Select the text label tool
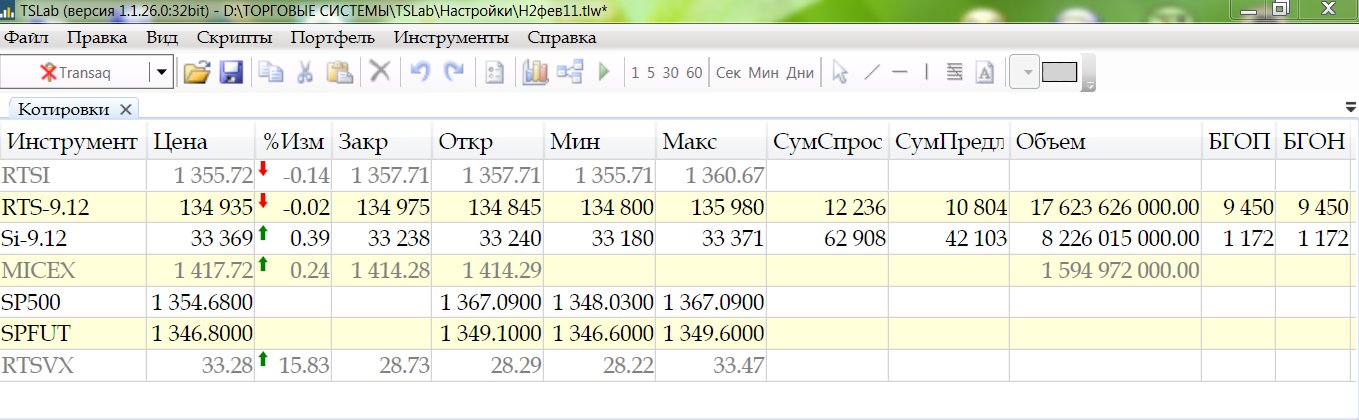The width and height of the screenshot is (1359, 420). (x=984, y=72)
